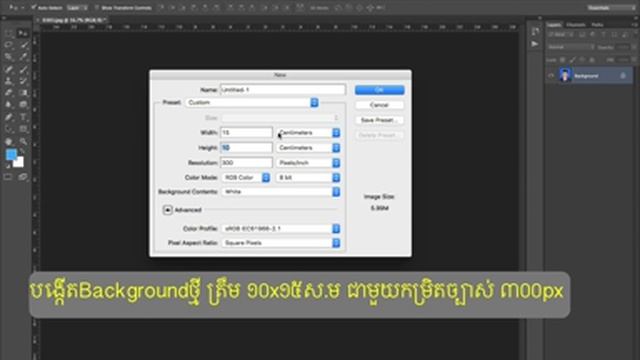Screen dimensions: 640x360
Task: Click the Background layer thumbnail
Action: click(x=565, y=76)
